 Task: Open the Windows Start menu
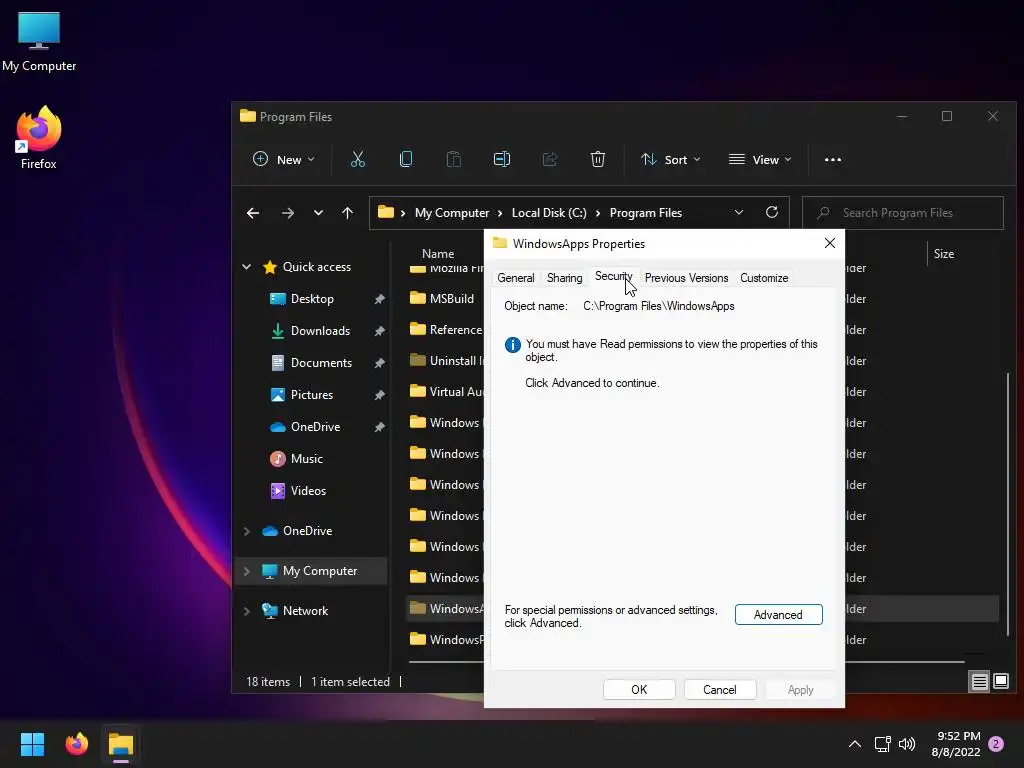pyautogui.click(x=32, y=744)
